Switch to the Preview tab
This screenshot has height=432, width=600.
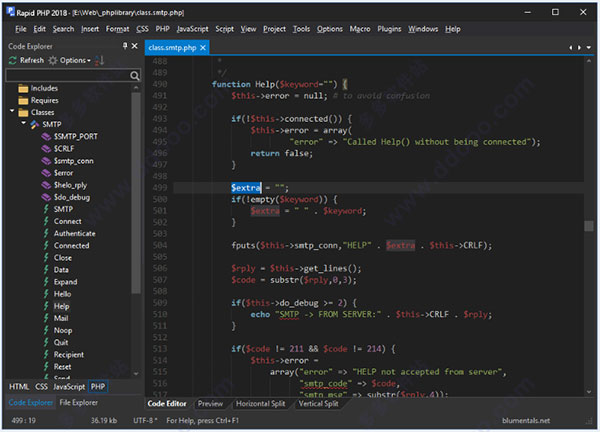[210, 404]
